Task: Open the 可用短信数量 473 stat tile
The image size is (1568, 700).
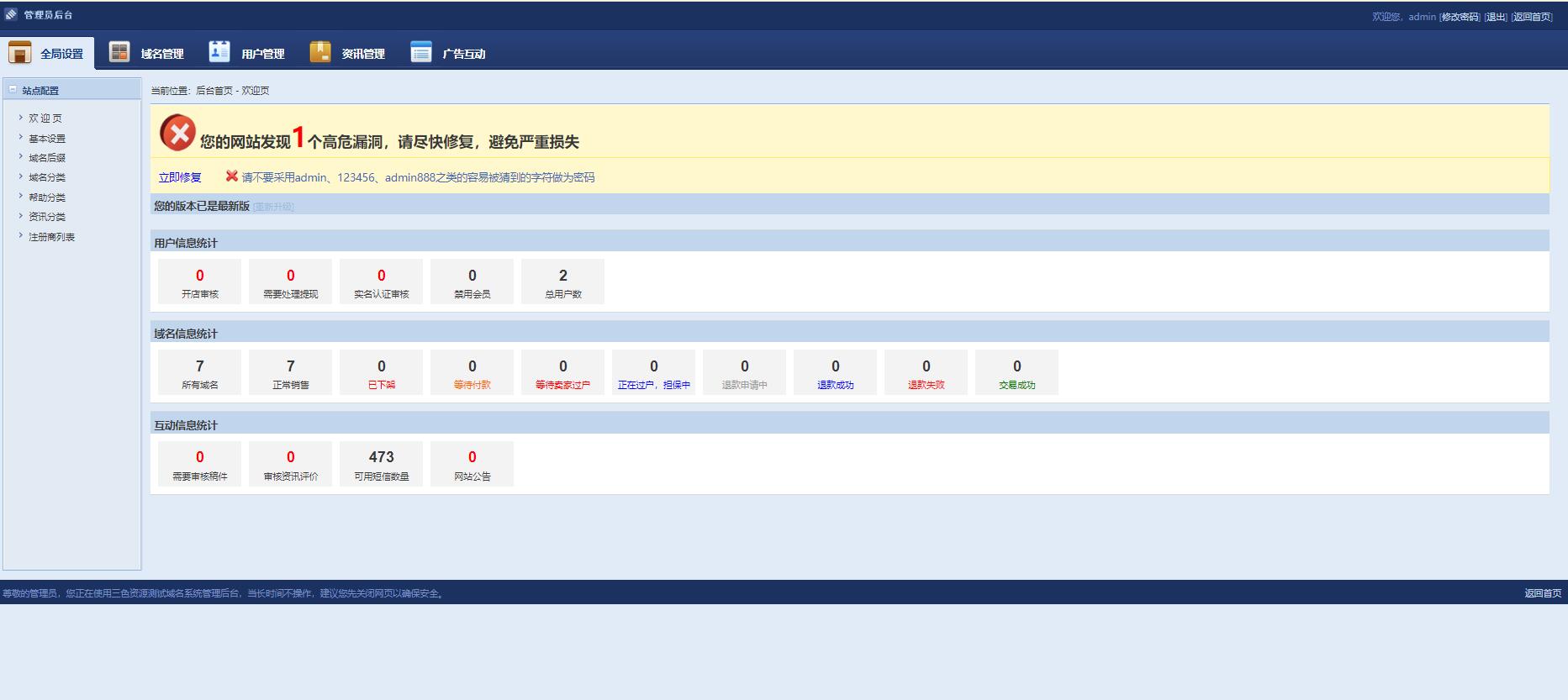Action: point(381,464)
